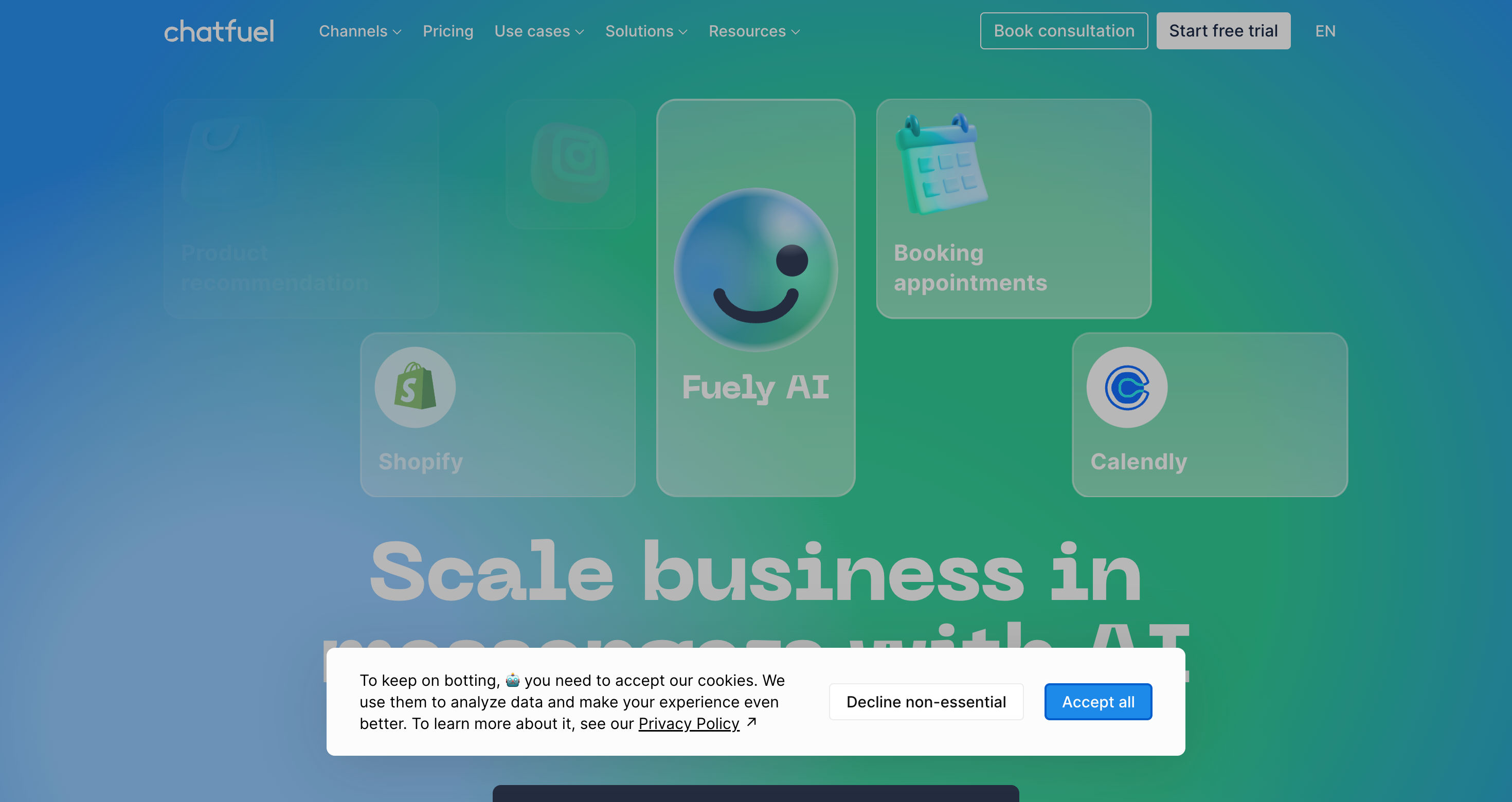1512x802 pixels.
Task: Open the Solutions dropdown menu
Action: [646, 31]
